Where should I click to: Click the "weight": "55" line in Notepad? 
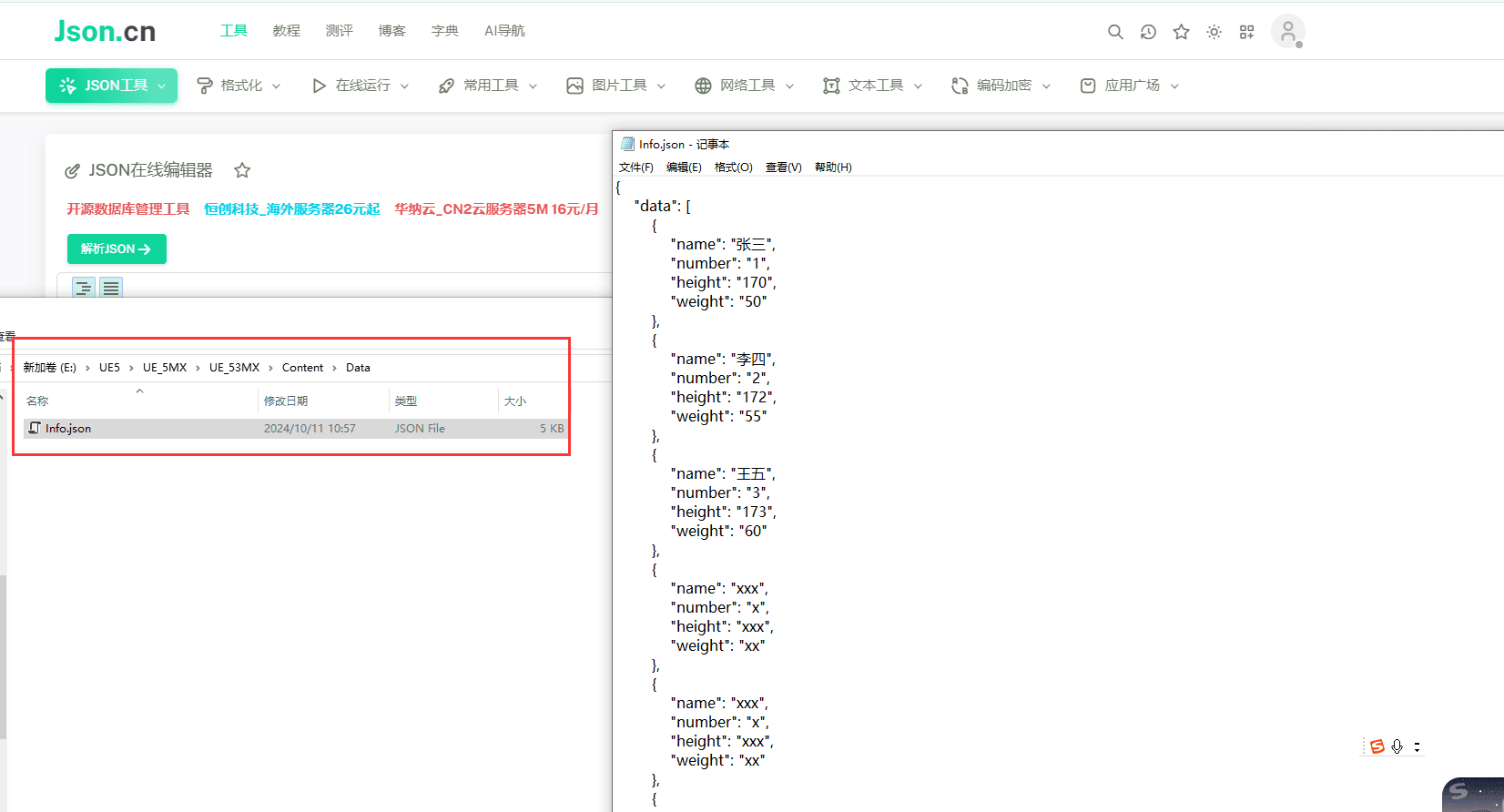[x=718, y=416]
